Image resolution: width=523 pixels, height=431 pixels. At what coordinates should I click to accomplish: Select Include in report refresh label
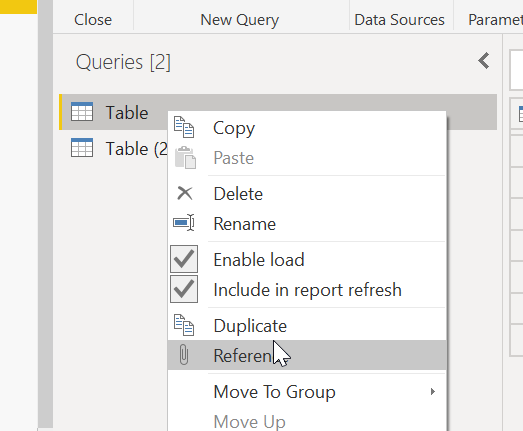pos(307,290)
